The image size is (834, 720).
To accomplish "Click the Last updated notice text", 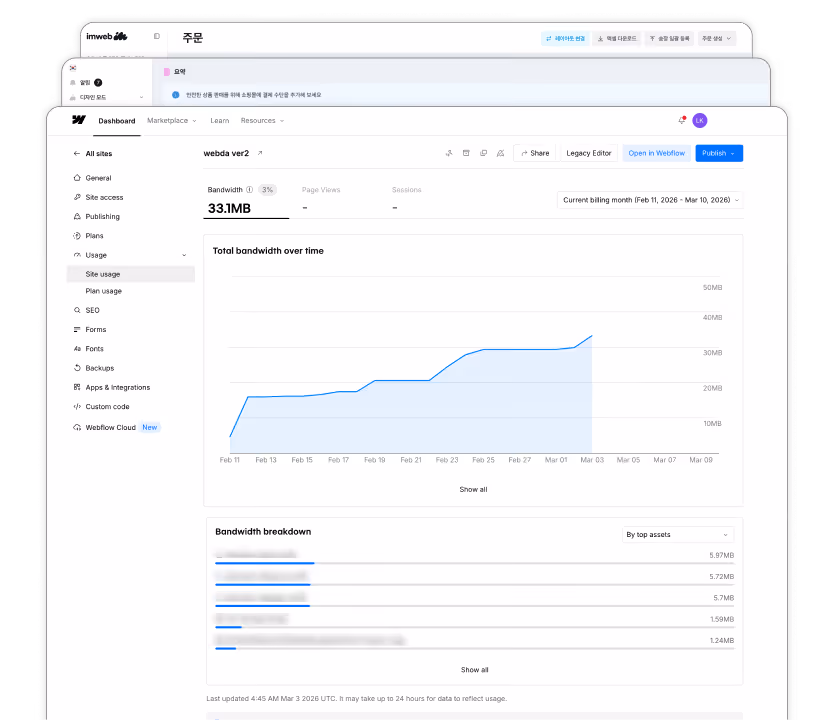I will pyautogui.click(x=356, y=699).
